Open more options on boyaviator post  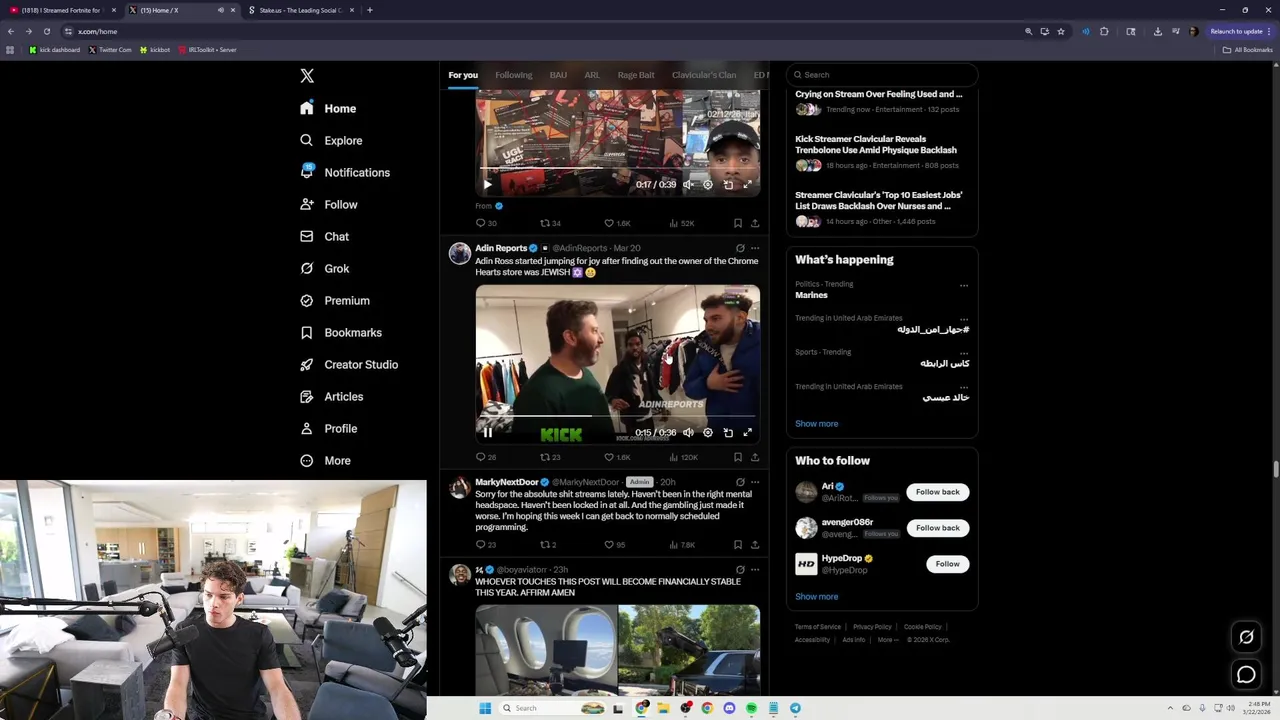coord(755,570)
